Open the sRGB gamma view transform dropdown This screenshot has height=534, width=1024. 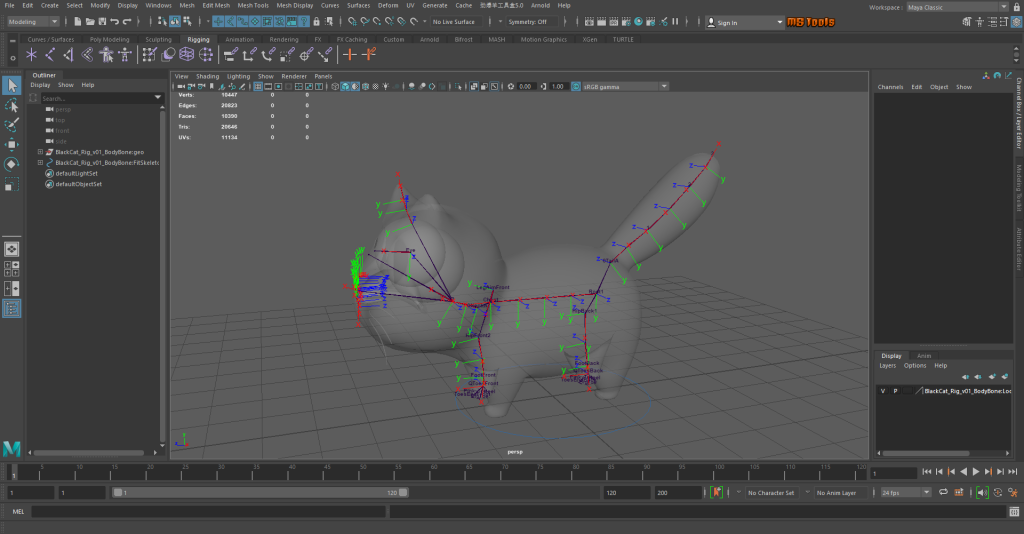coord(625,86)
